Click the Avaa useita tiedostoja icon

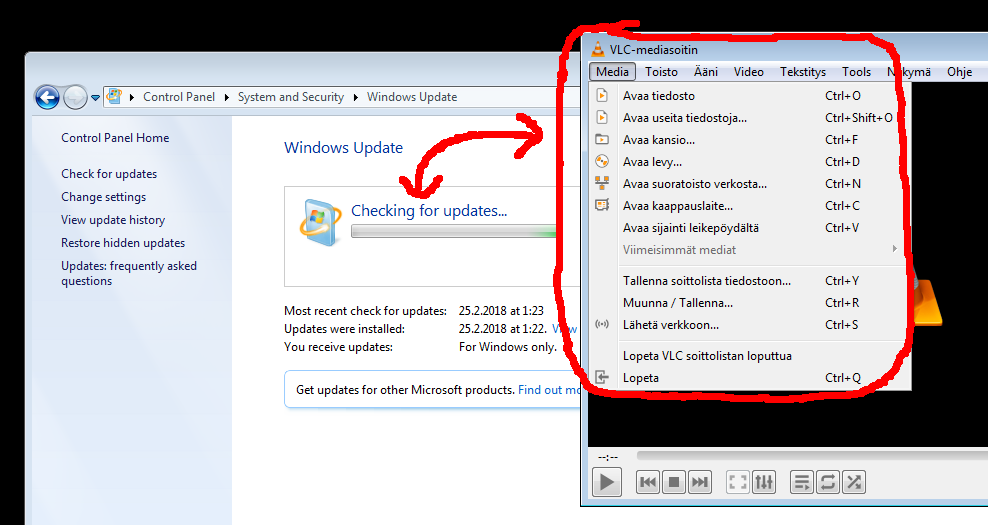pos(602,118)
